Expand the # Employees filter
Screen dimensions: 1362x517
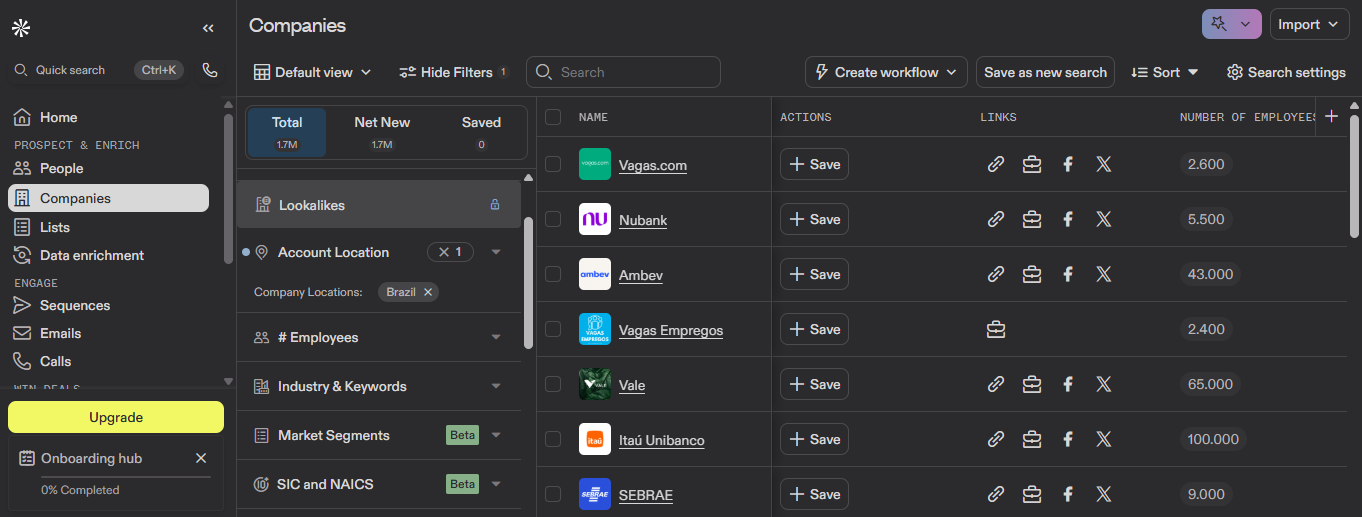point(496,337)
